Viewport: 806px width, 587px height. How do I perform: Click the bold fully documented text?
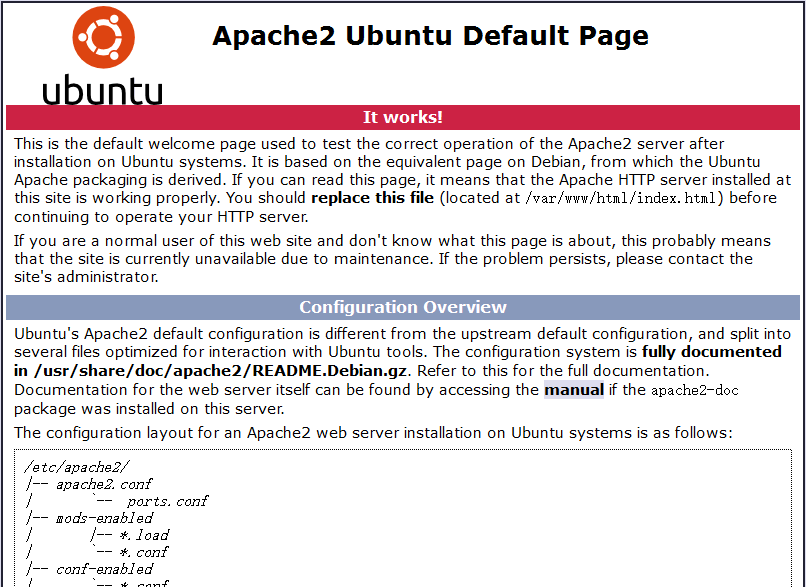(712, 352)
